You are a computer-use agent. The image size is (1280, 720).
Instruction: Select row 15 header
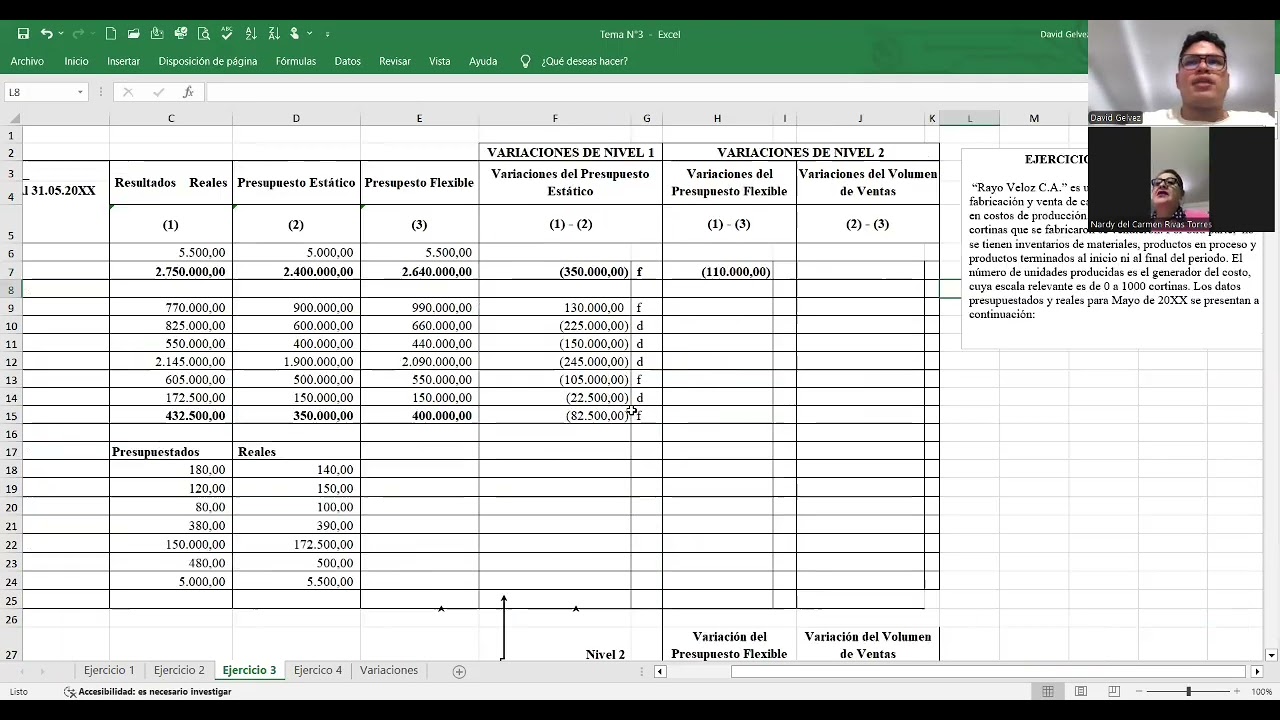(11, 416)
